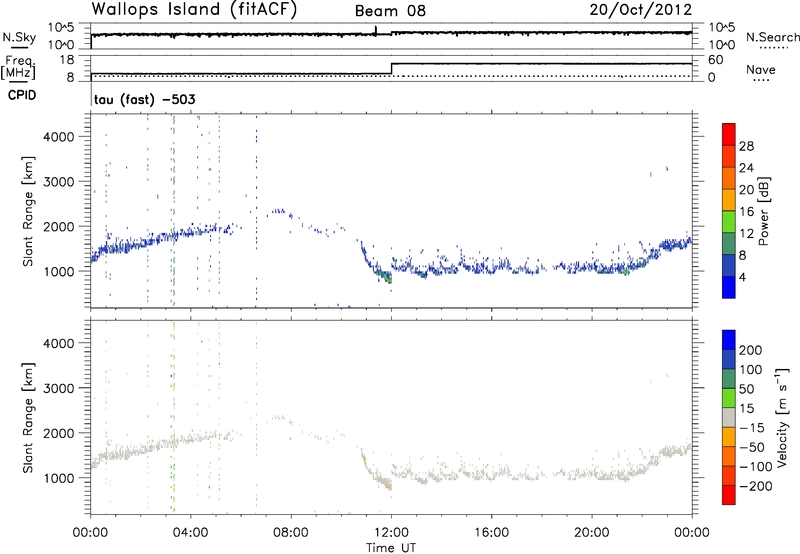Click the 'tau (fast) -503' text

(145, 99)
